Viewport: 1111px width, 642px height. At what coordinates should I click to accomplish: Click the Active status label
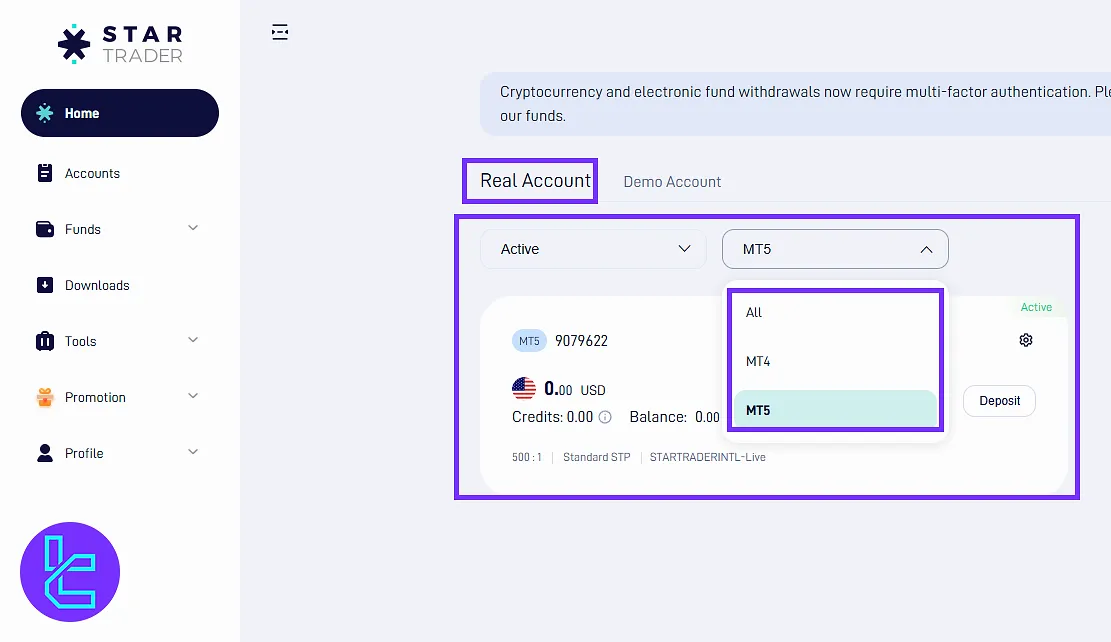coord(1036,307)
